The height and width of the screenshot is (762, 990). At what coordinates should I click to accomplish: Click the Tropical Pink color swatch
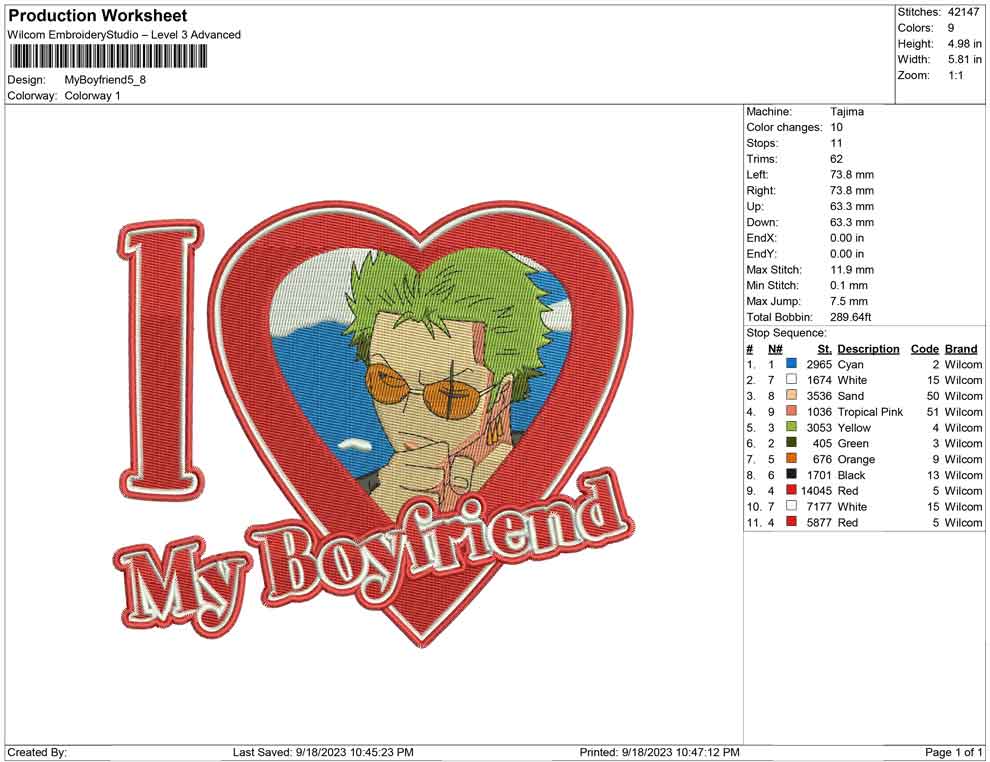click(791, 411)
